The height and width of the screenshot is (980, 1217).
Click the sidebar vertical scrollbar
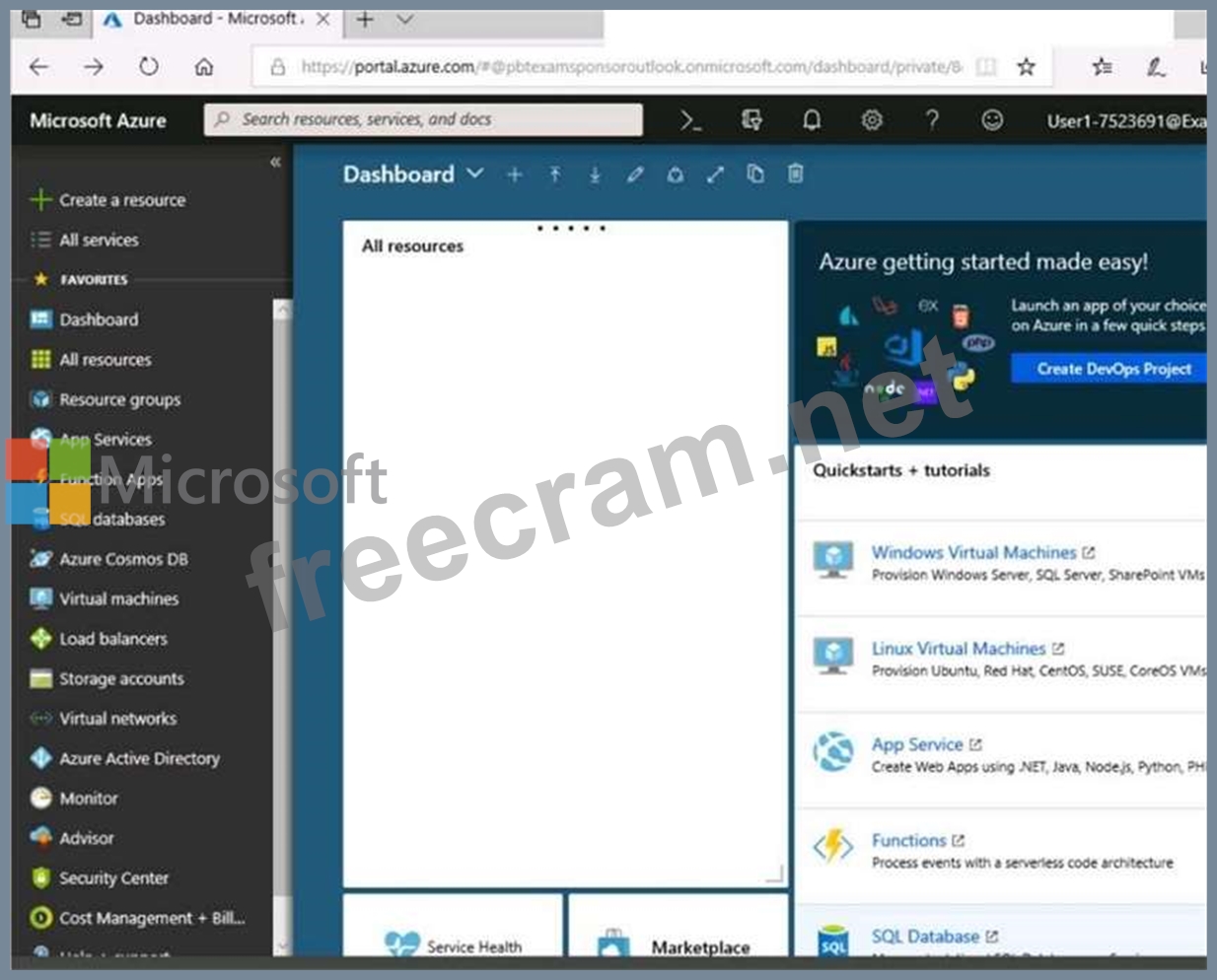tap(282, 627)
